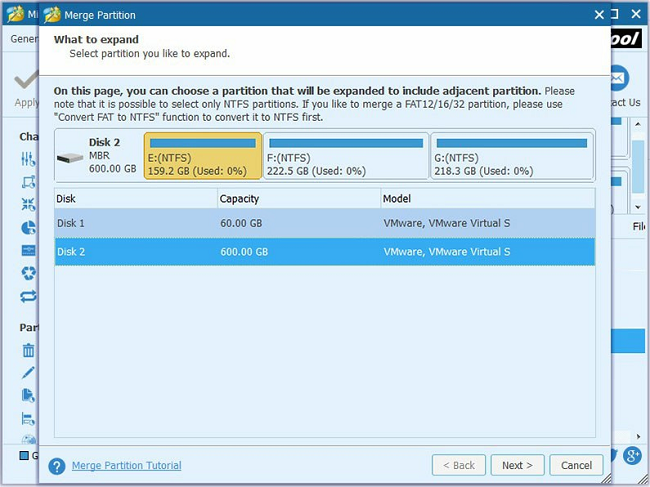Viewport: 650px width, 487px height.
Task: Click the pie chart icon in the sidebar
Action: point(28,228)
